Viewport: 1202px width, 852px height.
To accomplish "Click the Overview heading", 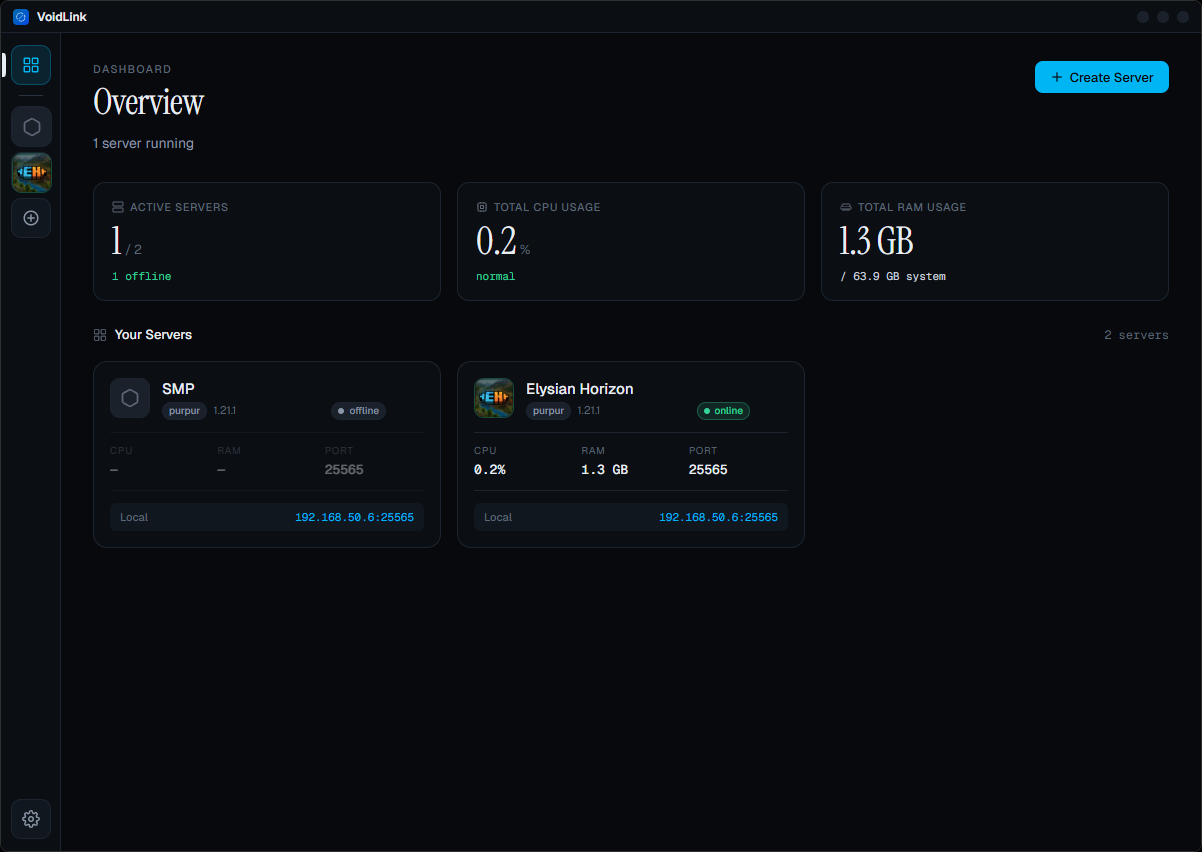I will point(148,102).
